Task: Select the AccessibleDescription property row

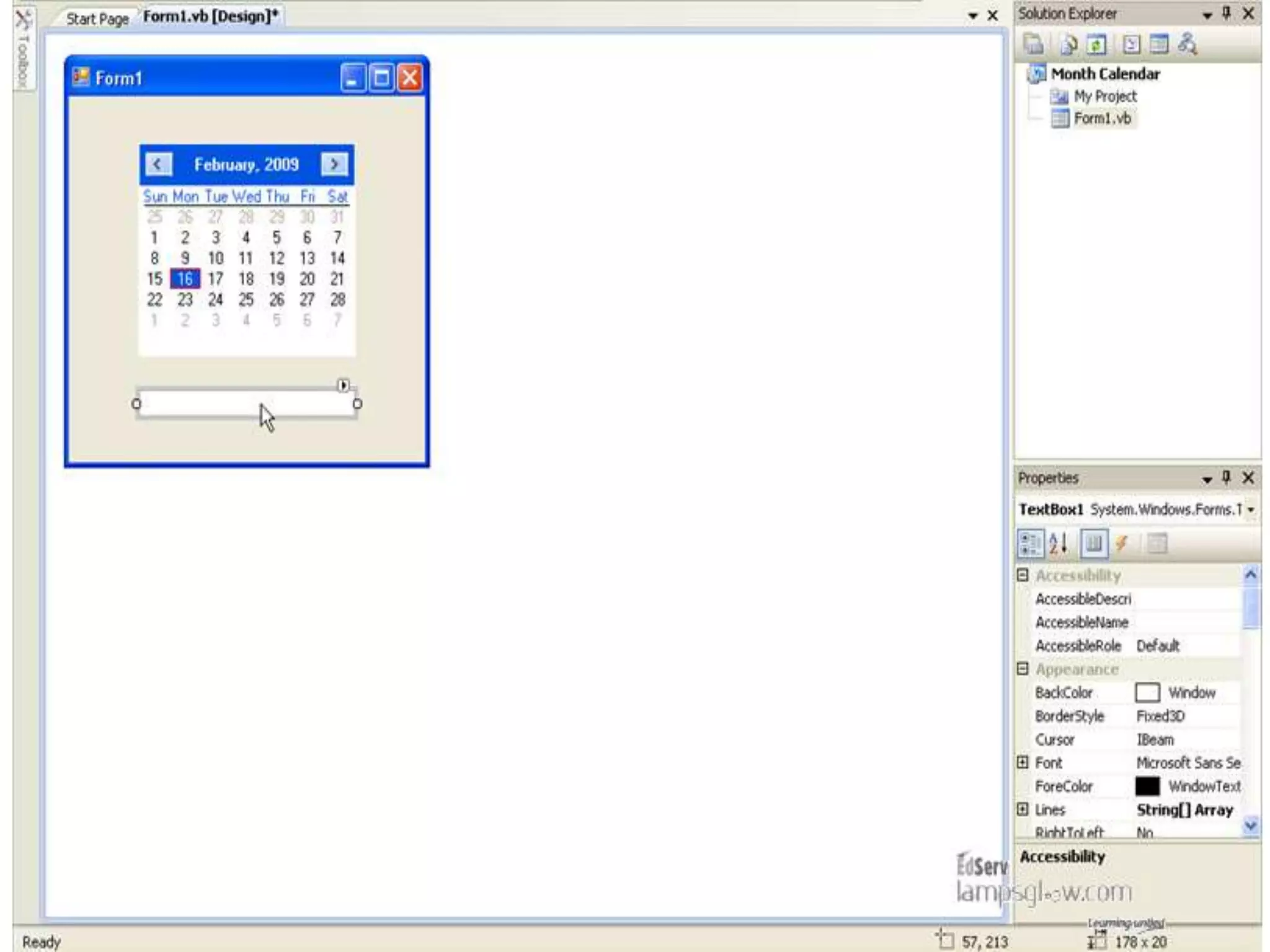Action: point(1129,599)
